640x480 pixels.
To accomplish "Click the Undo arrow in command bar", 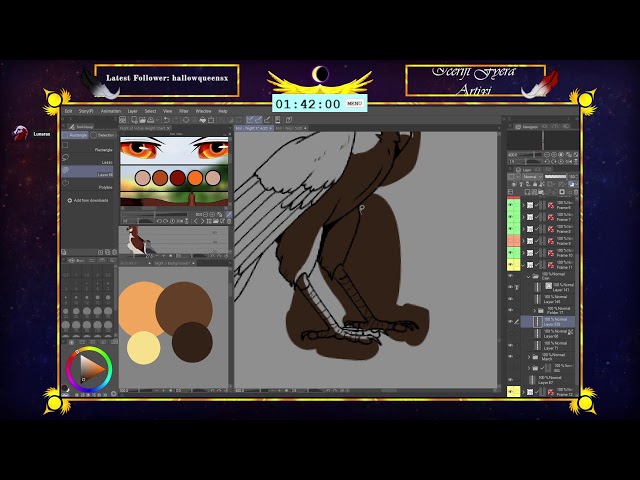I will point(167,120).
